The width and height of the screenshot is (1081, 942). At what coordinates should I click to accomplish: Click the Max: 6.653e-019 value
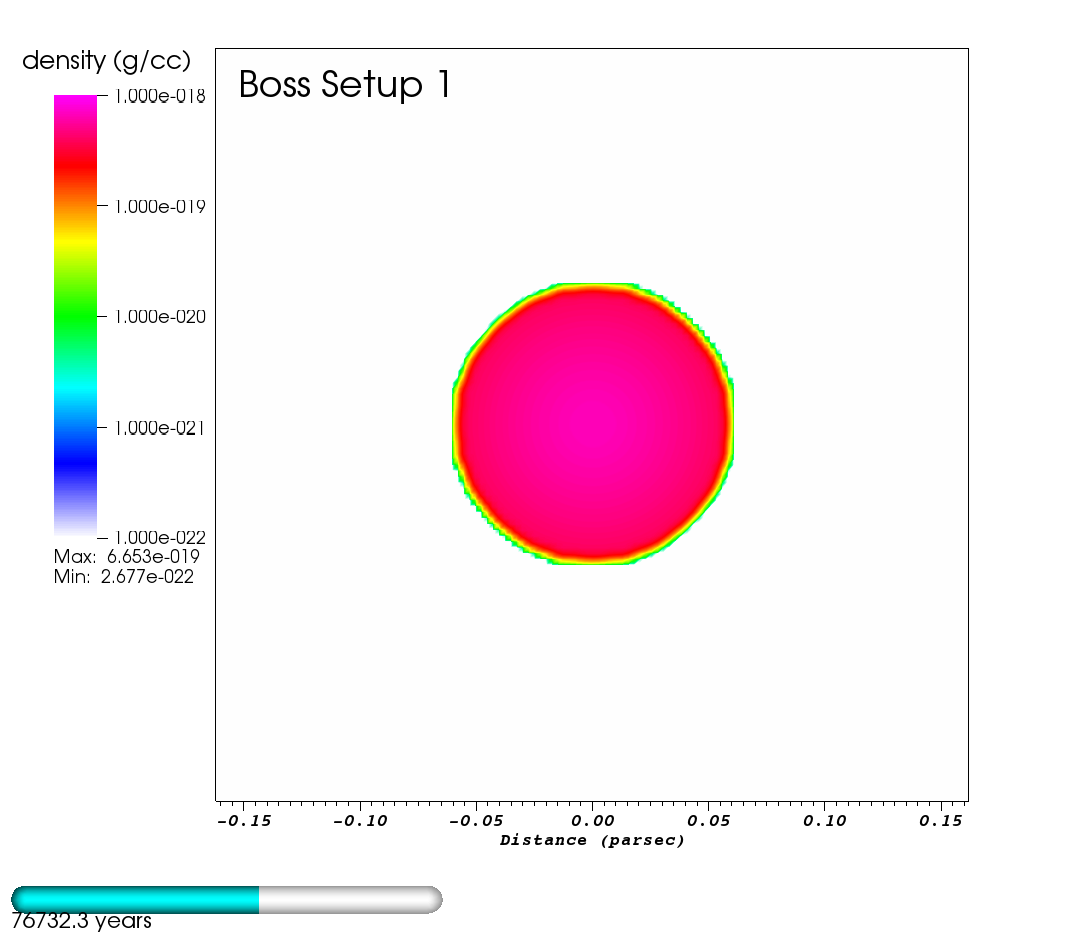coord(127,557)
